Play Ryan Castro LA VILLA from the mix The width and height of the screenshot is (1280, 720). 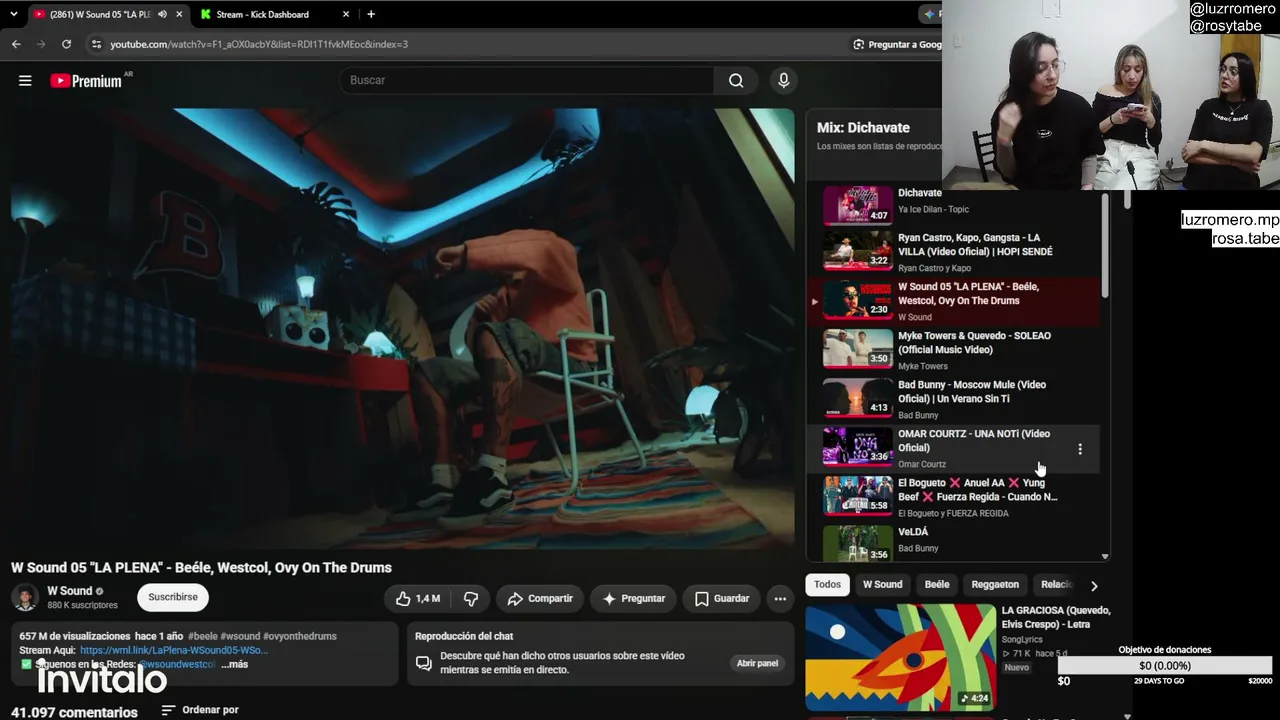(x=953, y=252)
